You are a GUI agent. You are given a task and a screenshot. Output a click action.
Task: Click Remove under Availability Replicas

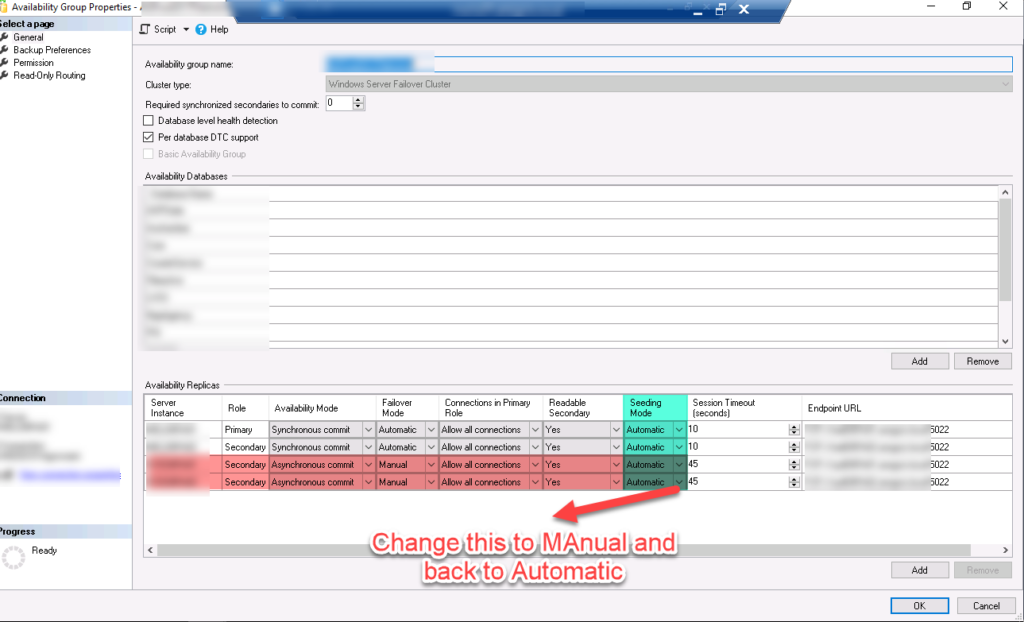[x=982, y=570]
